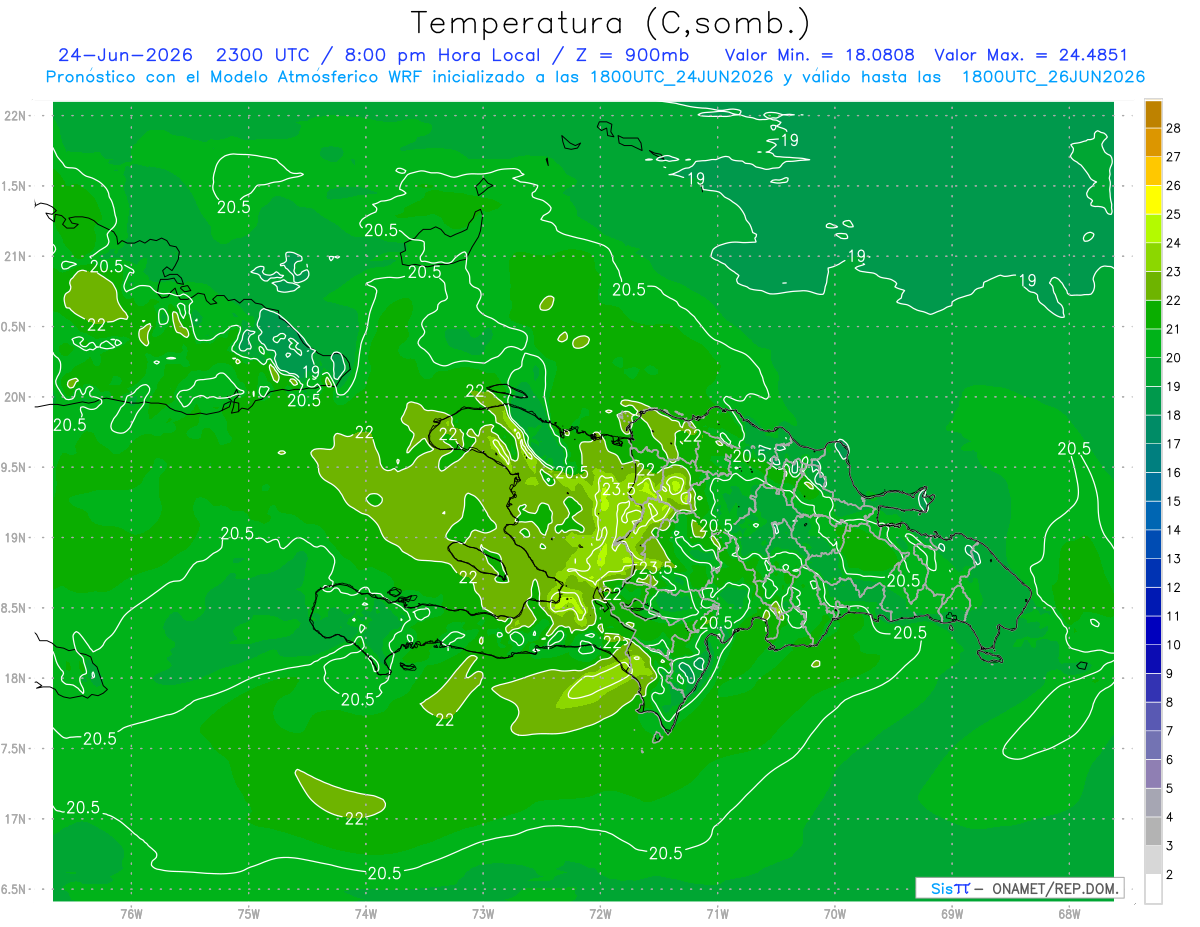This screenshot has width=1200, height=927.
Task: Click the "SisTT – ONAMET/REP.DOM." credit box
Action: coord(1020,888)
